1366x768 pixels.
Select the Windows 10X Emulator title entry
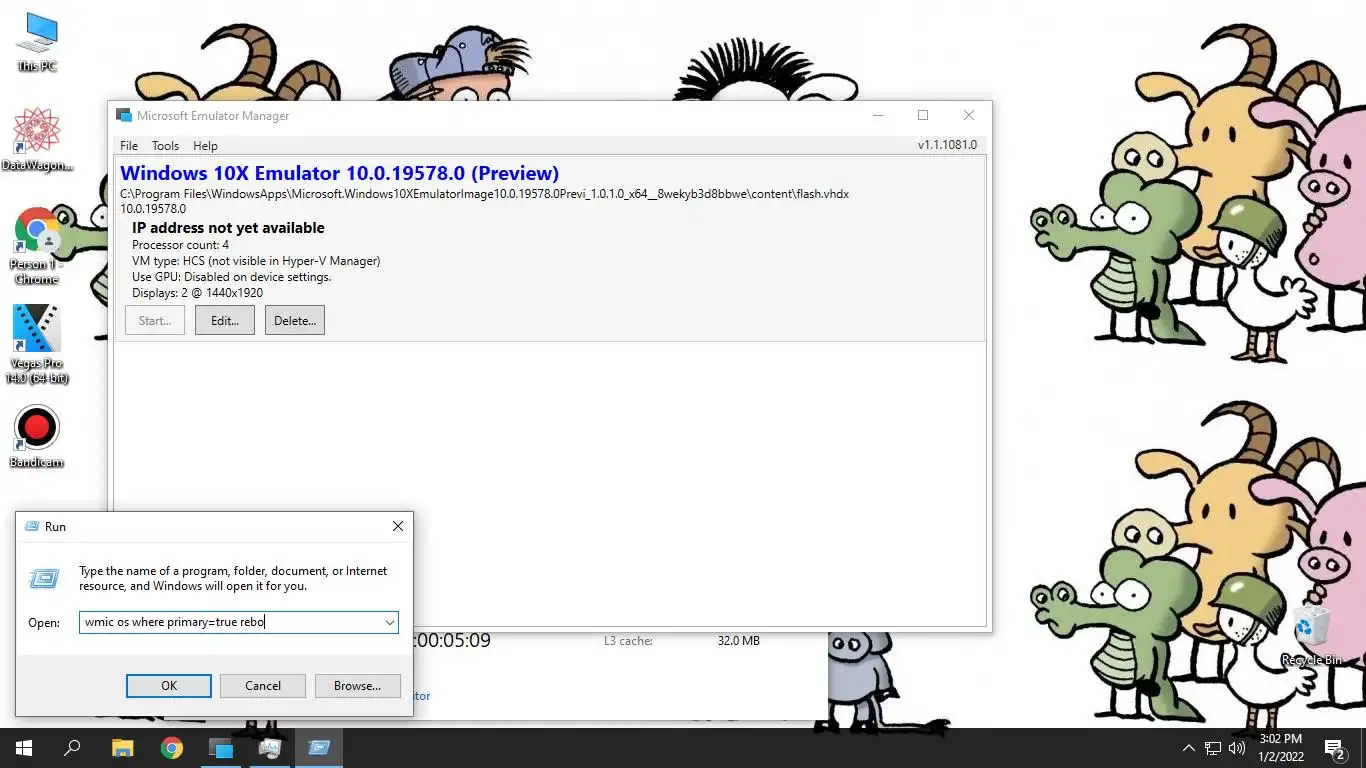point(339,173)
